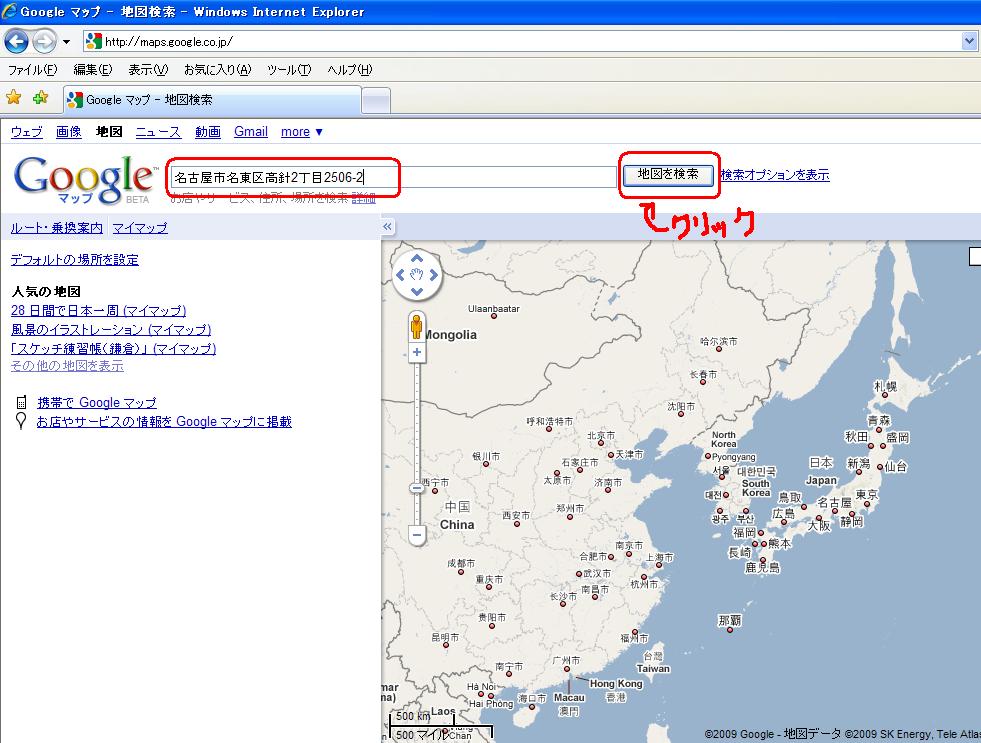The height and width of the screenshot is (743, 981).
Task: Open the ツール(T) menu
Action: (x=288, y=69)
